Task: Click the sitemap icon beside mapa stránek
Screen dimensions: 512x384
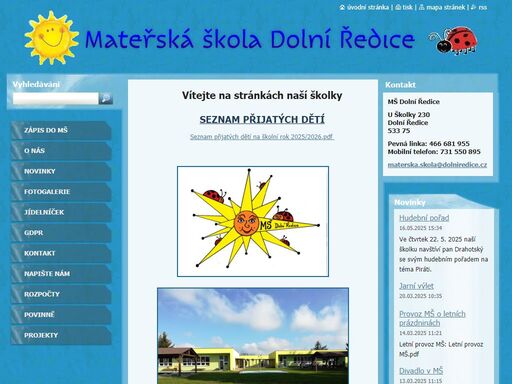Action: 422,7
